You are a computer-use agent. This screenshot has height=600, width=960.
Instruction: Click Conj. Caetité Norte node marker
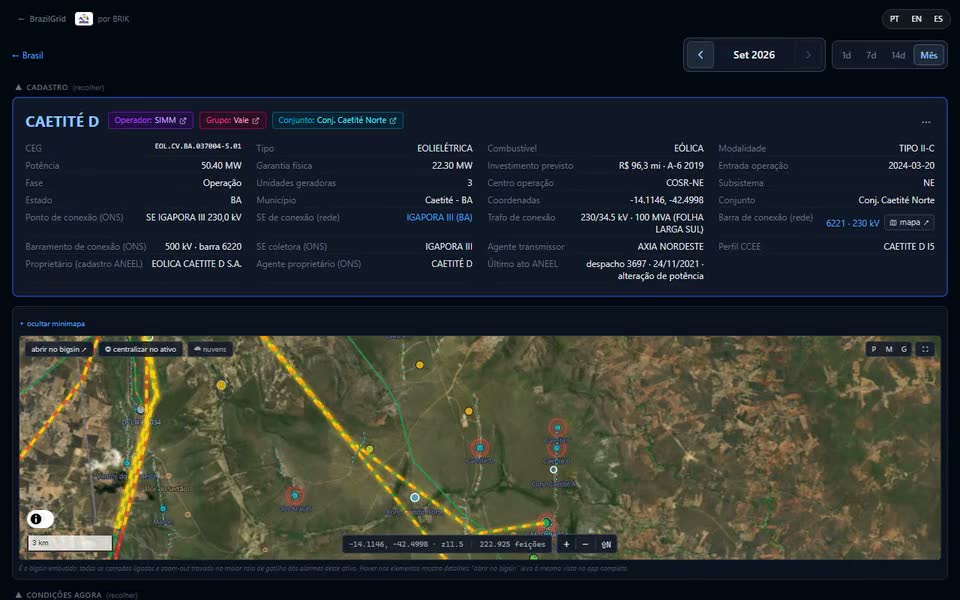414,497
